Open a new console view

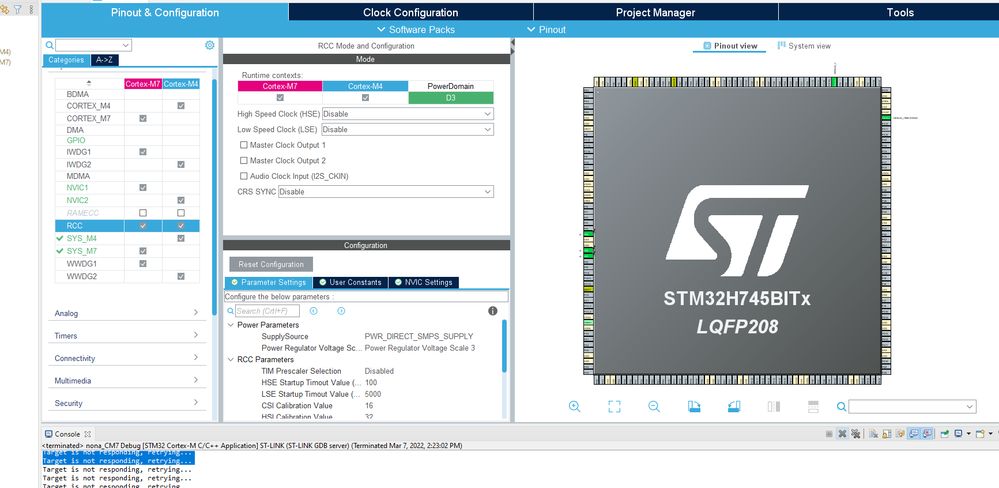pos(981,434)
